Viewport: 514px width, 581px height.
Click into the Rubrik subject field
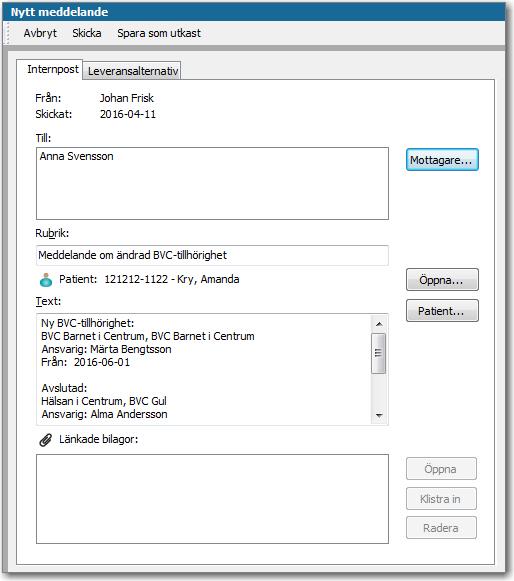pyautogui.click(x=212, y=255)
